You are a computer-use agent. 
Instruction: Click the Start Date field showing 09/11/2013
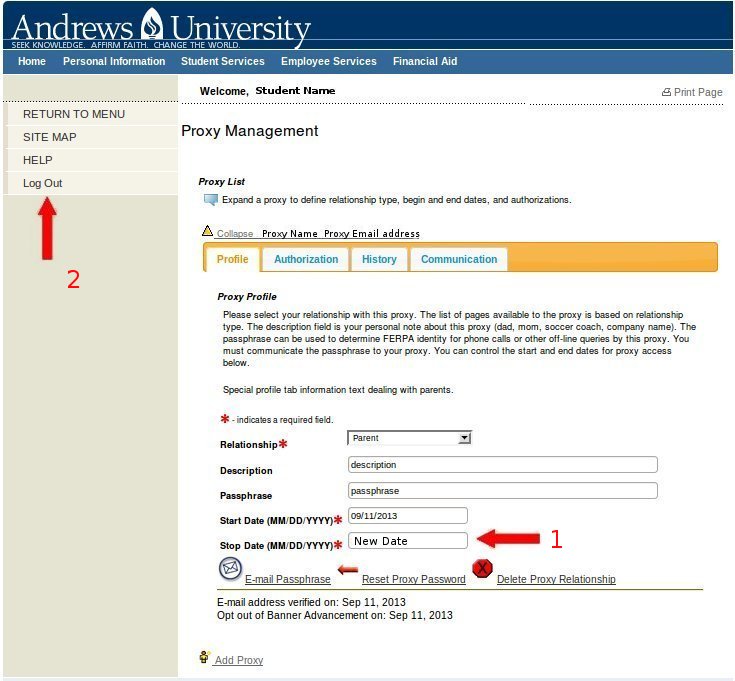(x=408, y=516)
